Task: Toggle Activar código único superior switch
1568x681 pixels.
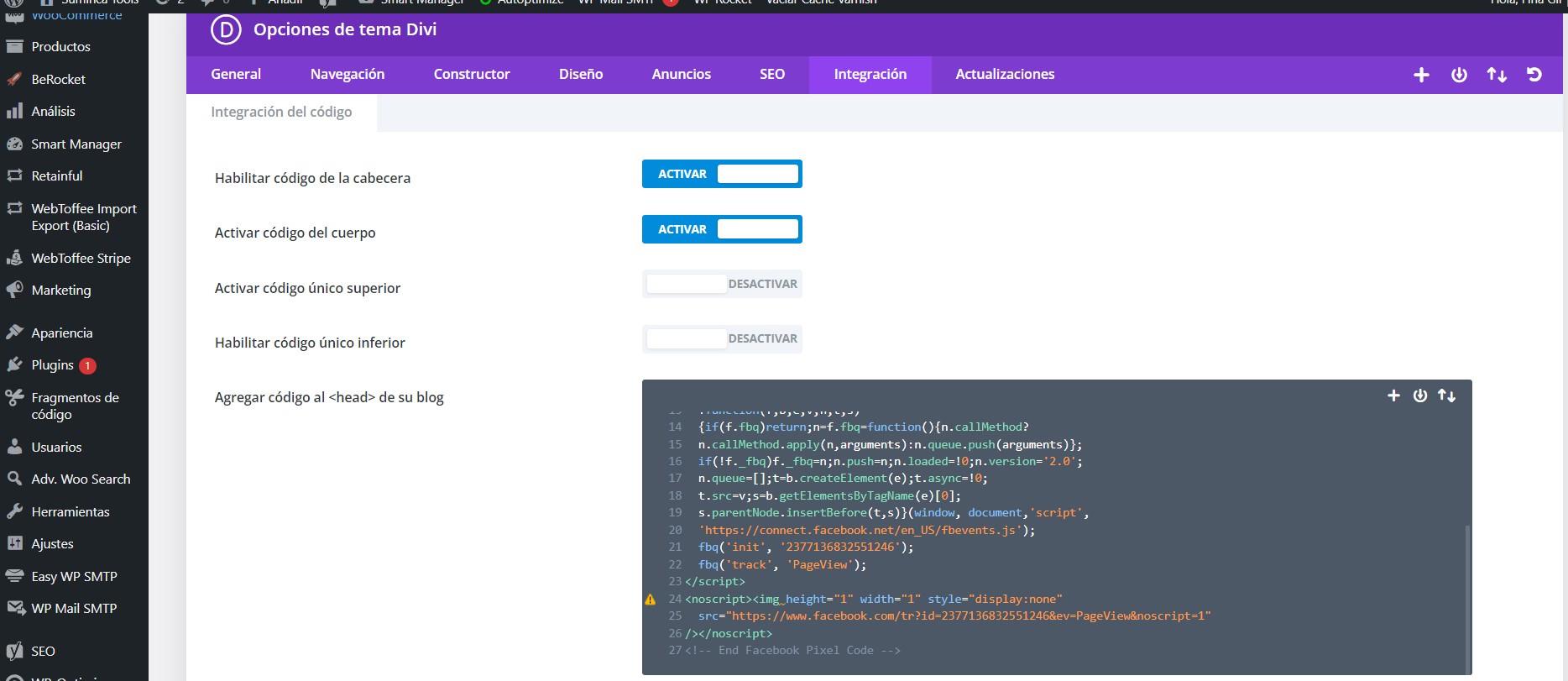Action: [722, 284]
